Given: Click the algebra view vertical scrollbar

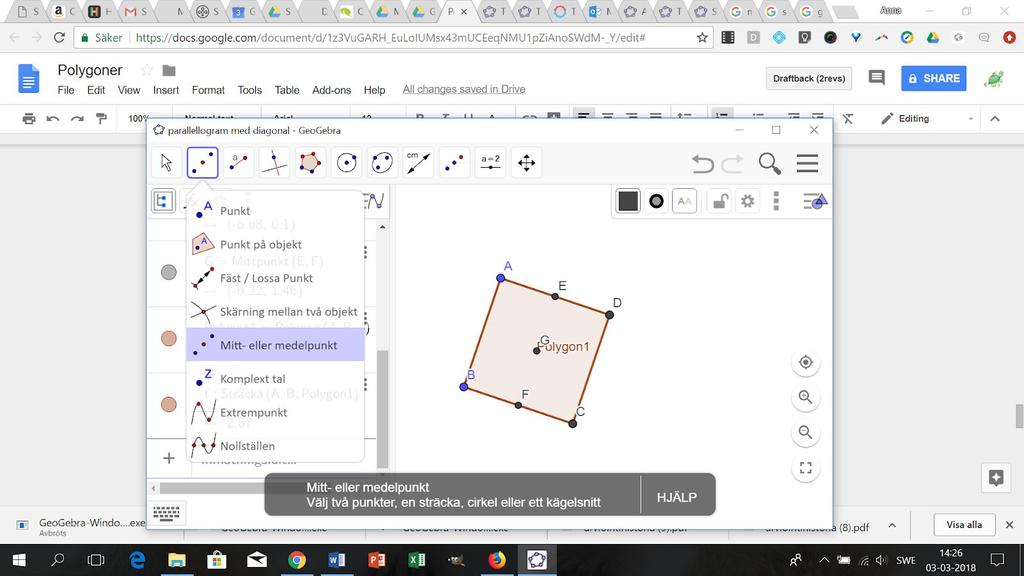Looking at the screenshot, I should click(383, 409).
